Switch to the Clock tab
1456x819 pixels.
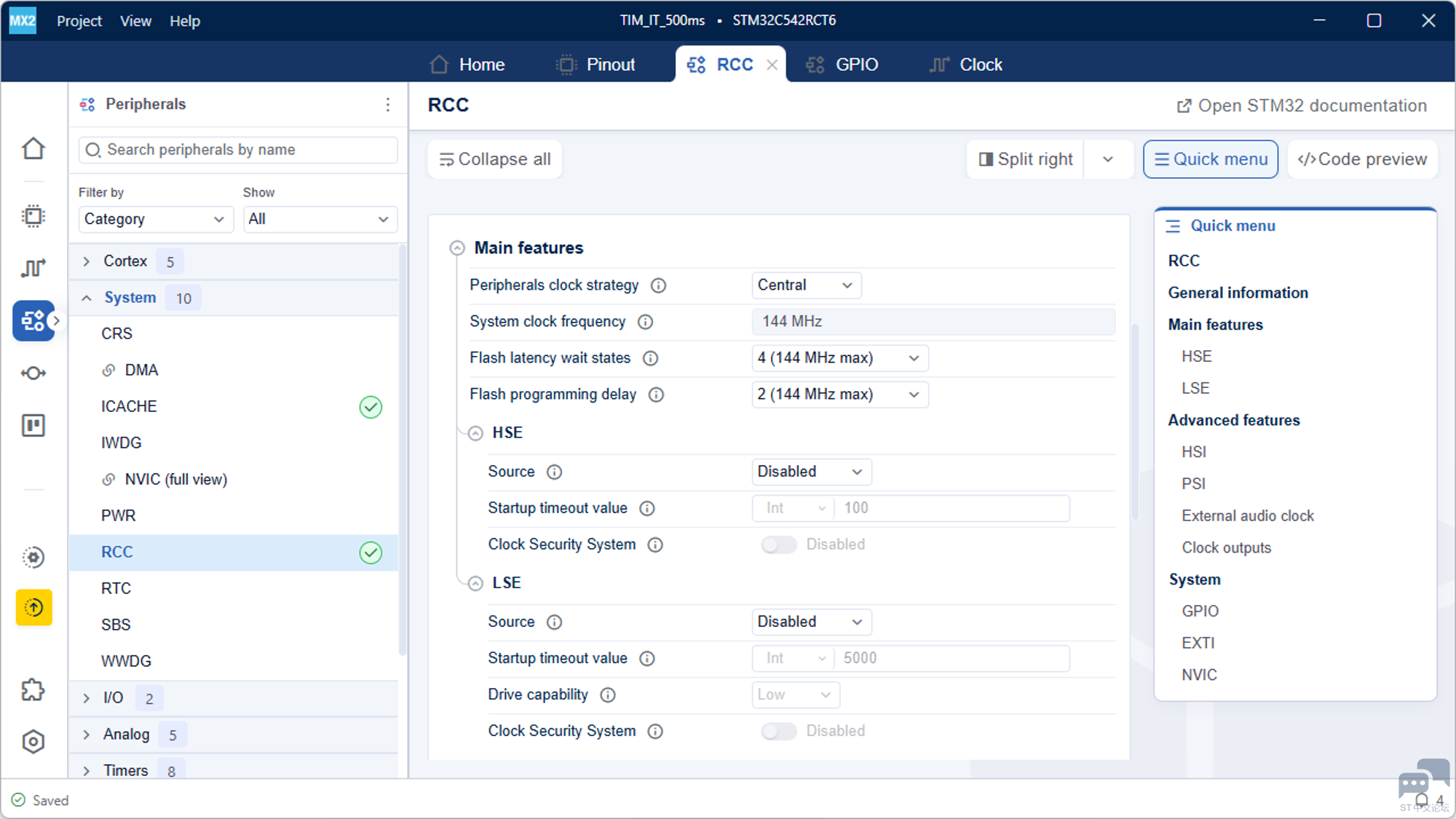coord(966,65)
